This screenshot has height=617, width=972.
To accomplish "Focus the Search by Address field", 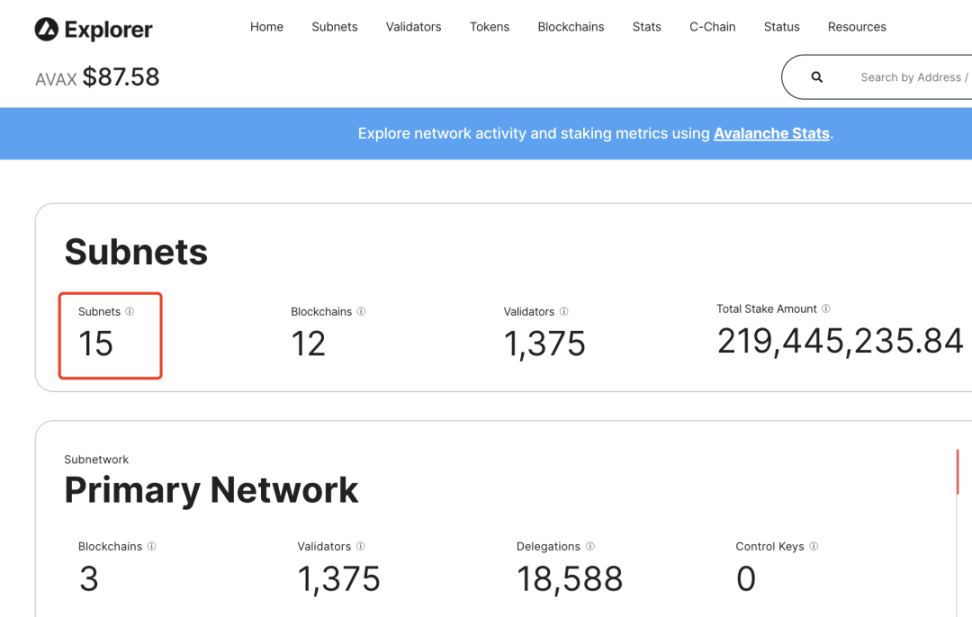I will [x=910, y=77].
